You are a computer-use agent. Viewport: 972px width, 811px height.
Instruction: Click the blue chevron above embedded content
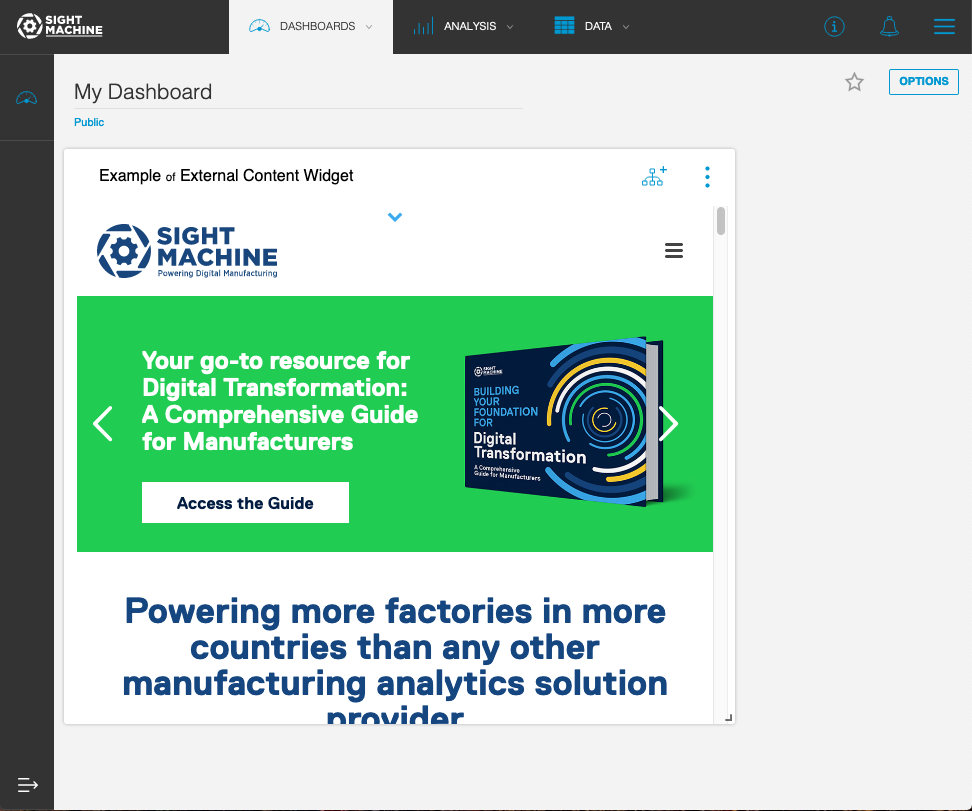395,217
